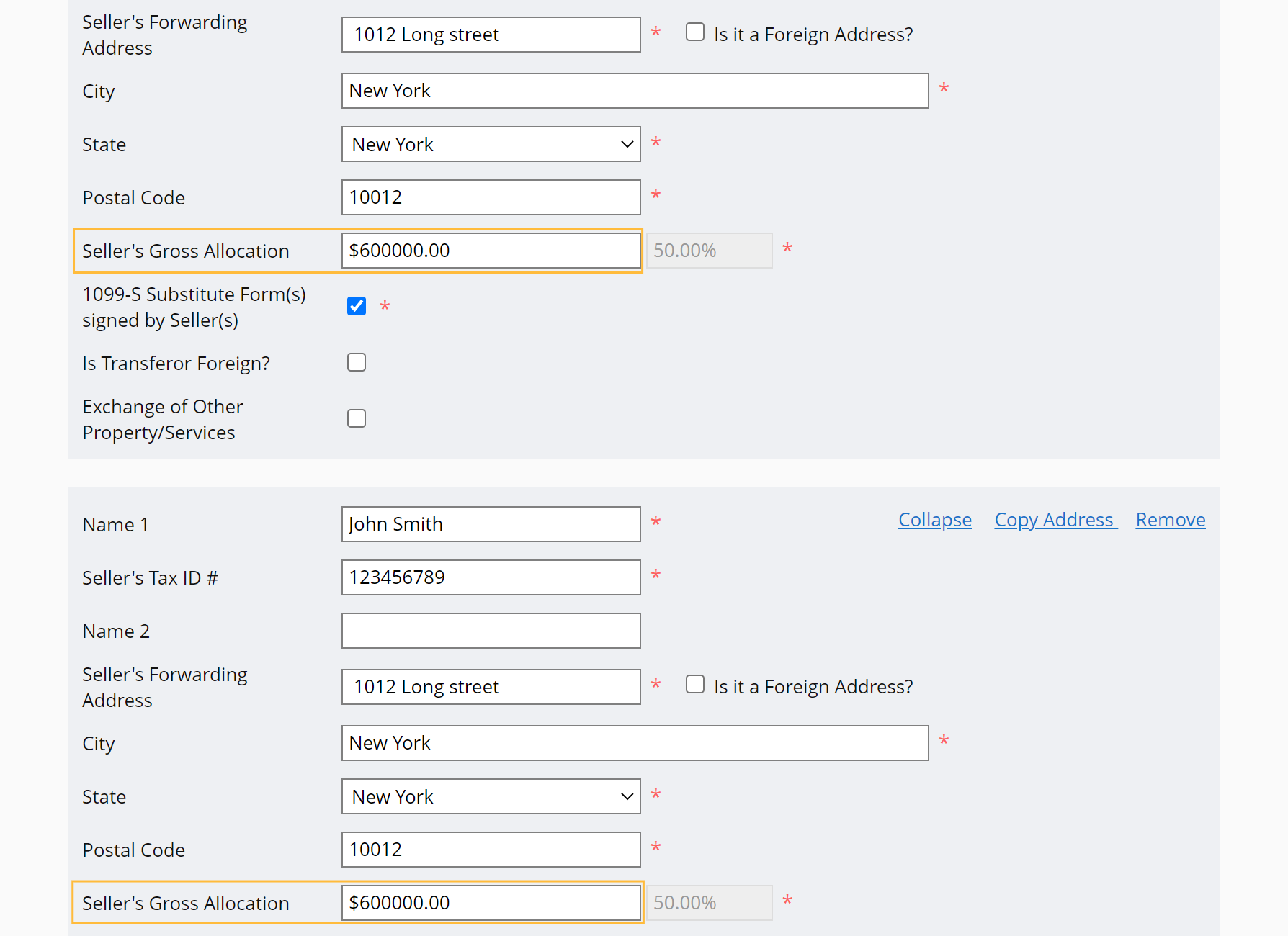This screenshot has height=936, width=1288.
Task: Edit John Smith's Forwarding Address field
Action: [x=491, y=687]
